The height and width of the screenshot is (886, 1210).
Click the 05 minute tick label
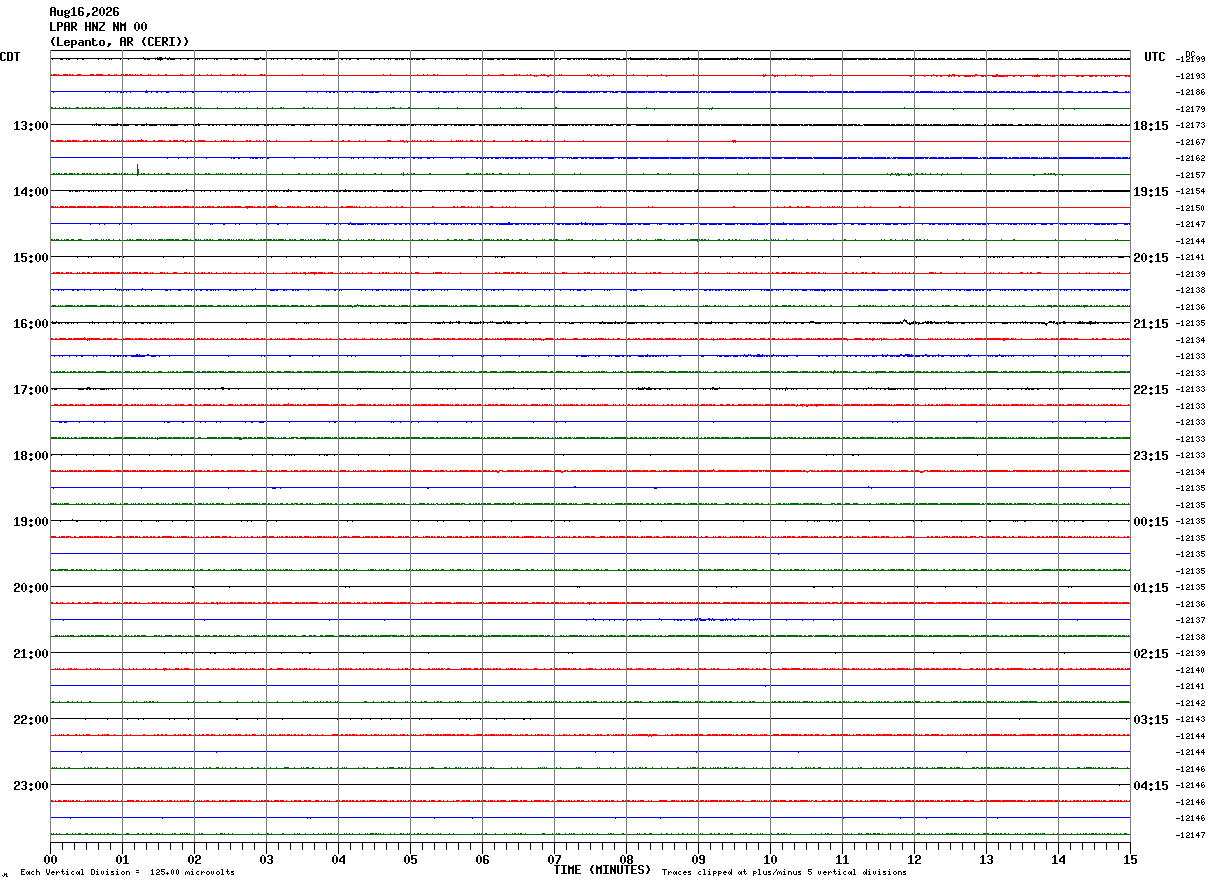410,859
